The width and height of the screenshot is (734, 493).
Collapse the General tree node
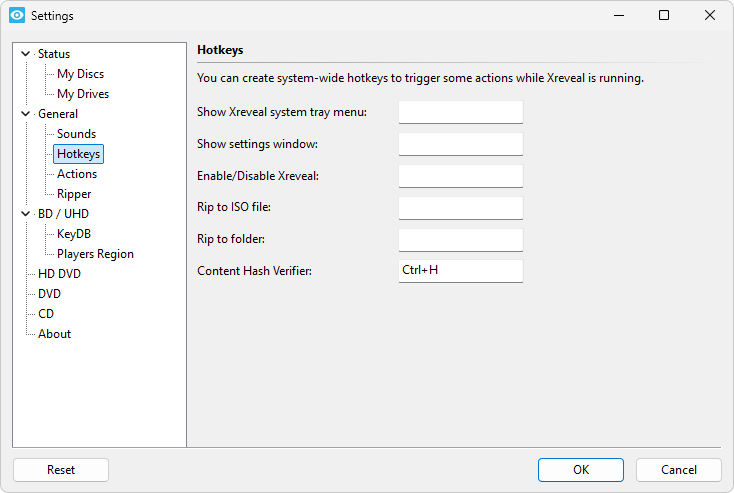[25, 114]
